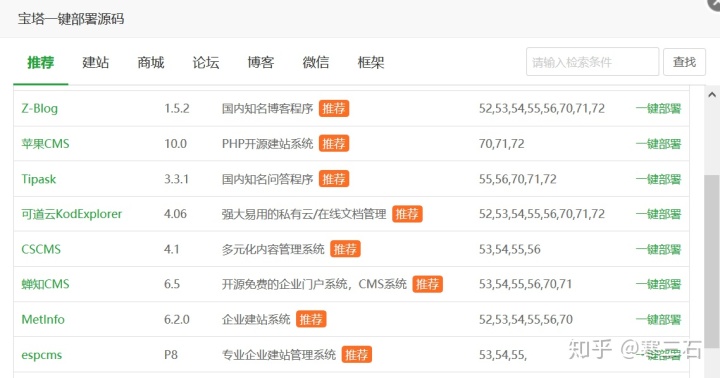Image resolution: width=720 pixels, height=378 pixels.
Task: Open the 建站 tab
Action: point(96,62)
